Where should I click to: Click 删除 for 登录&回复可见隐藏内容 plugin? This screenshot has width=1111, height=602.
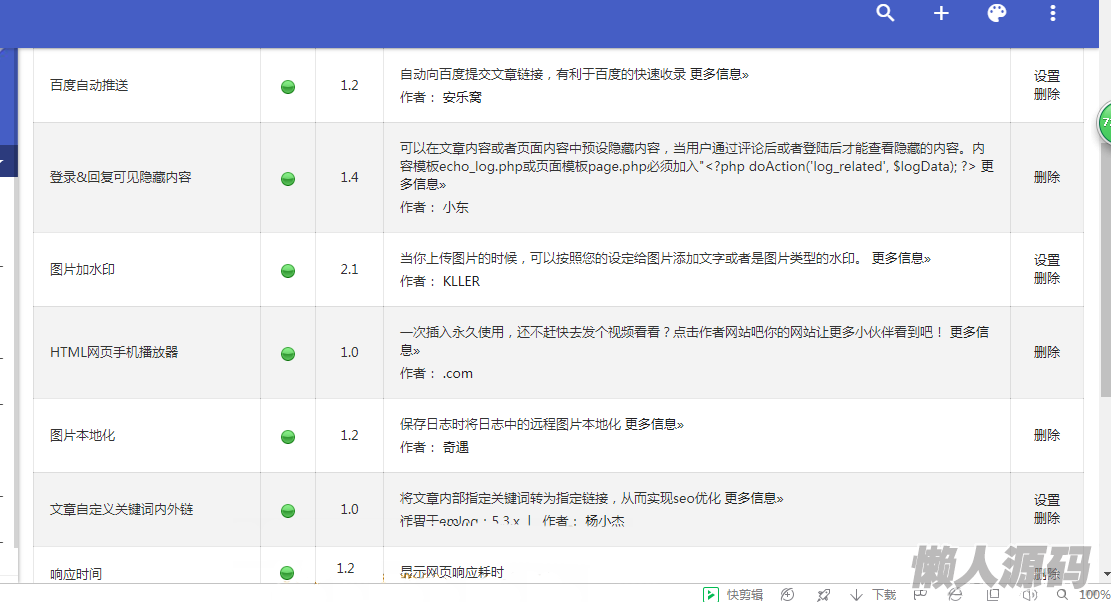(1047, 177)
